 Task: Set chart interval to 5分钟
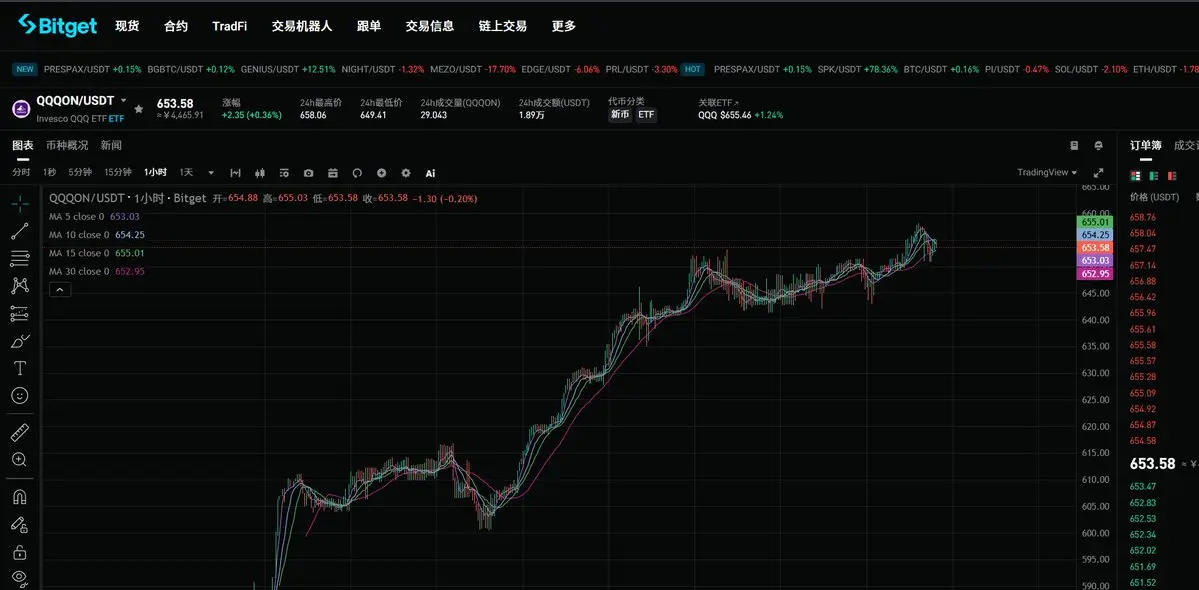(80, 173)
